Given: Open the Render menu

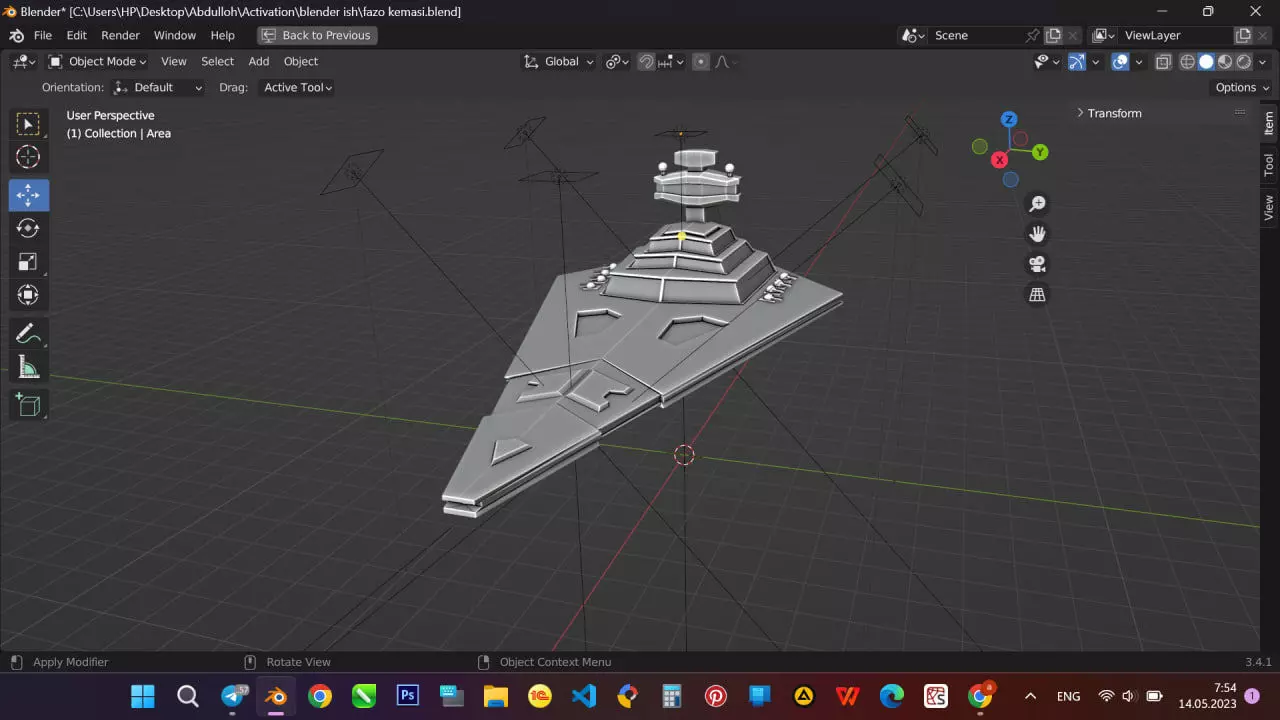Looking at the screenshot, I should (x=120, y=35).
